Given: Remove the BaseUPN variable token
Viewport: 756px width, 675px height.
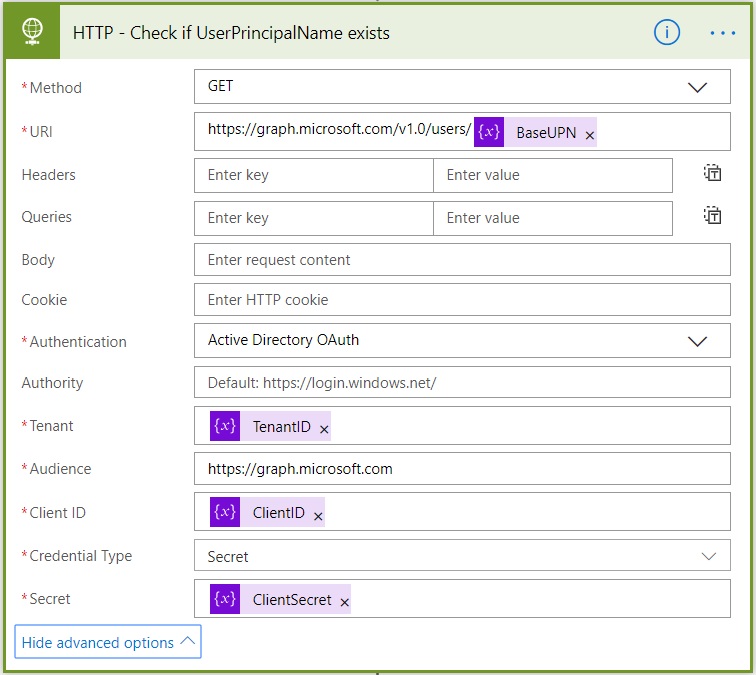Looking at the screenshot, I should (x=590, y=135).
